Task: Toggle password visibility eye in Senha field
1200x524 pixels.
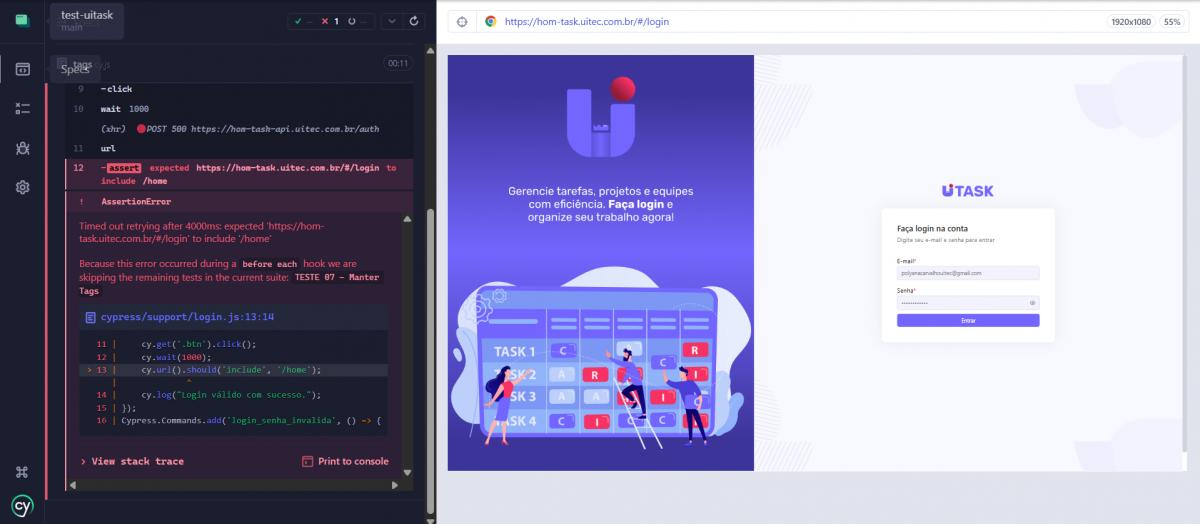Action: click(x=1031, y=302)
